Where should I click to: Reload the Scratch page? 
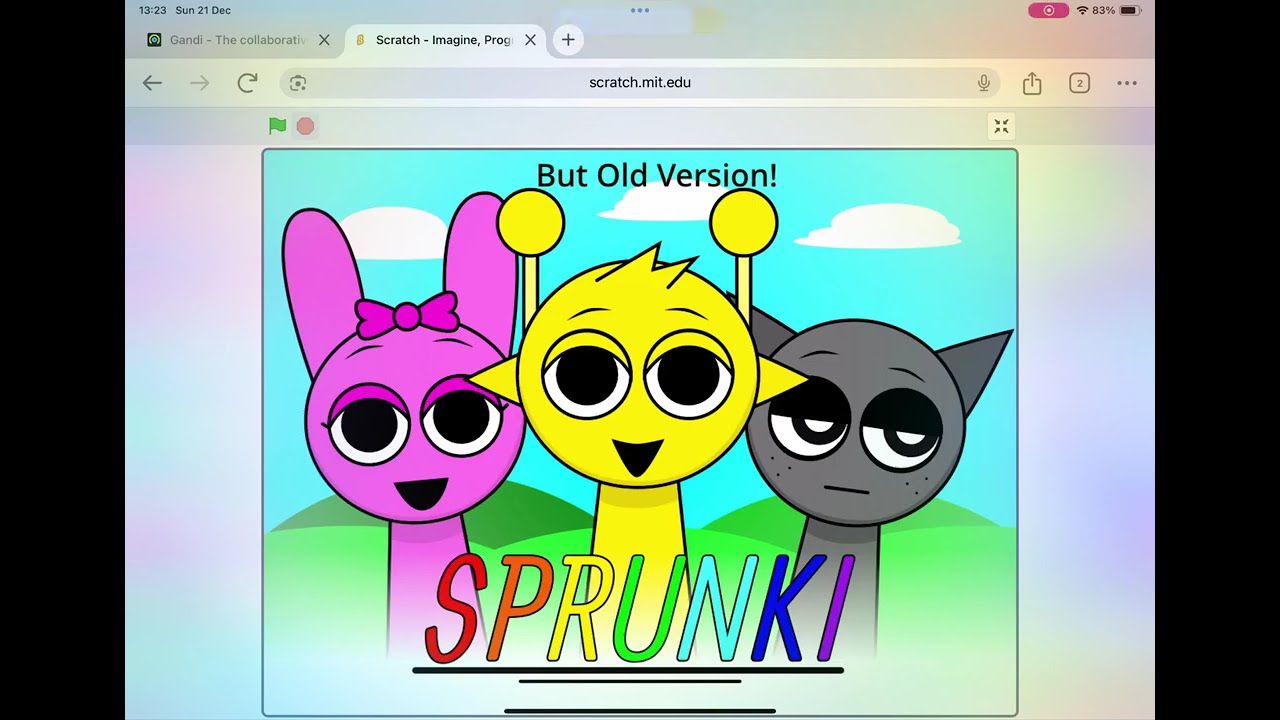(247, 83)
